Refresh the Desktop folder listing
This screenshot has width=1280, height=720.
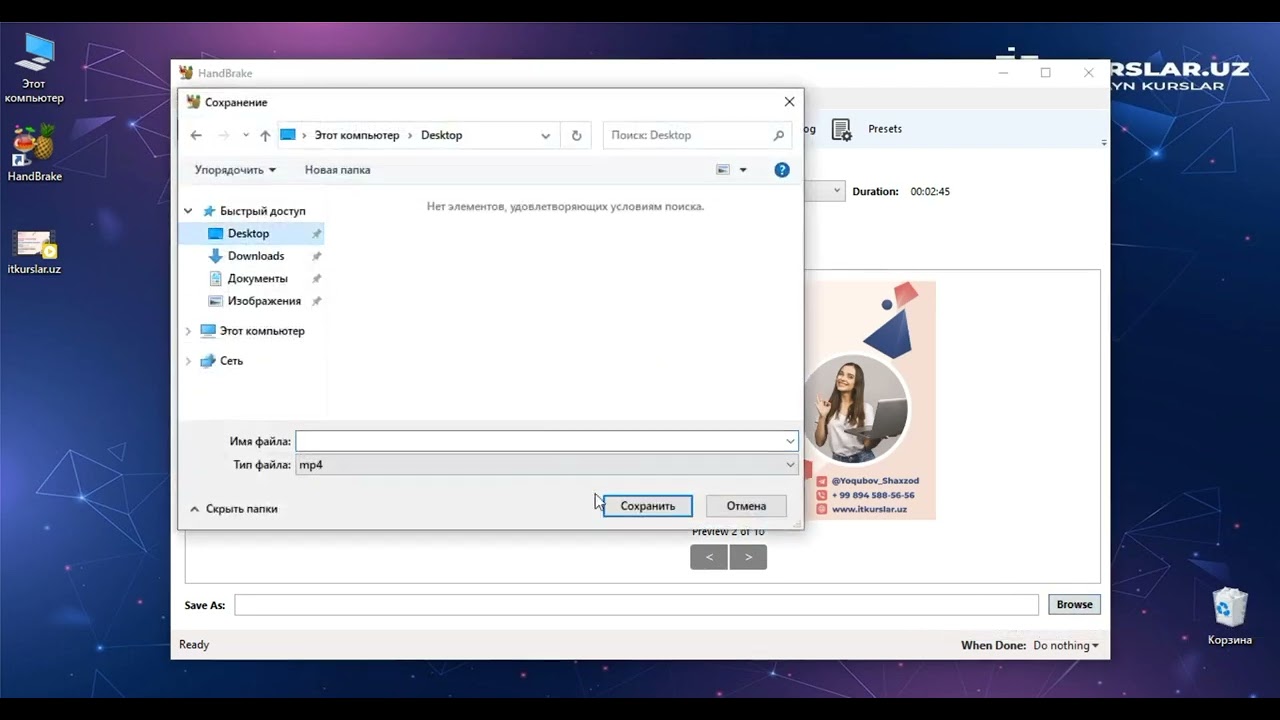pyautogui.click(x=576, y=135)
